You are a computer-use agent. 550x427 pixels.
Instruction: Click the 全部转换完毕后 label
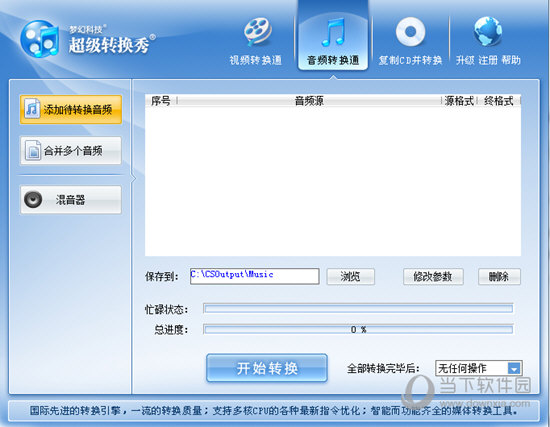point(383,369)
